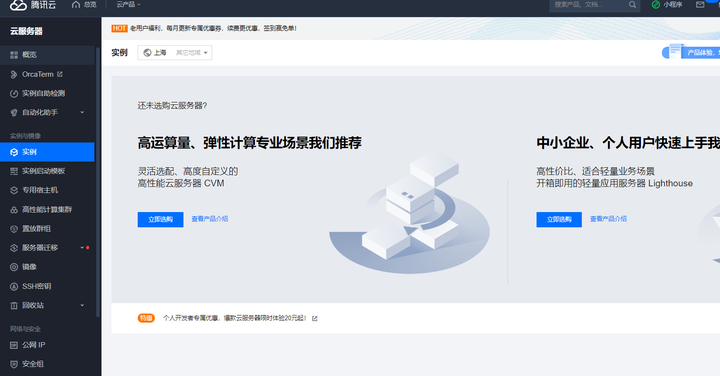Click the OrcaTerm external link icon

(x=60, y=74)
